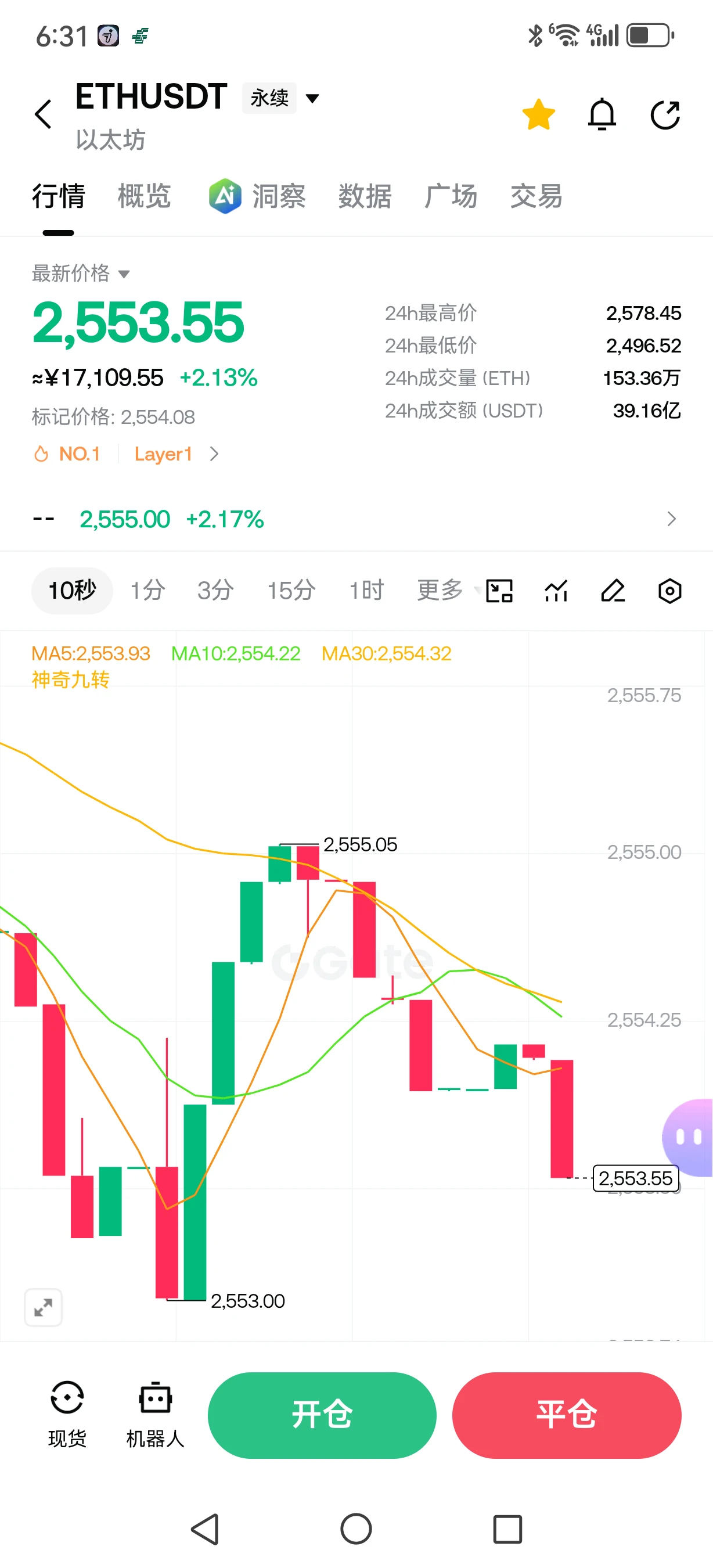Open trading bot (机器人) icon
Screen dimensions: 713x1568
click(x=155, y=1414)
